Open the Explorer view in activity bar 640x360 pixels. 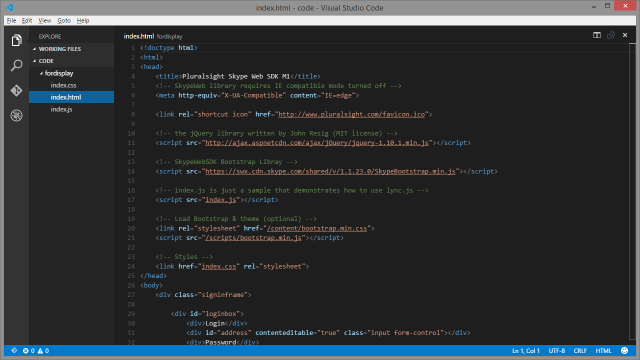(x=16, y=40)
